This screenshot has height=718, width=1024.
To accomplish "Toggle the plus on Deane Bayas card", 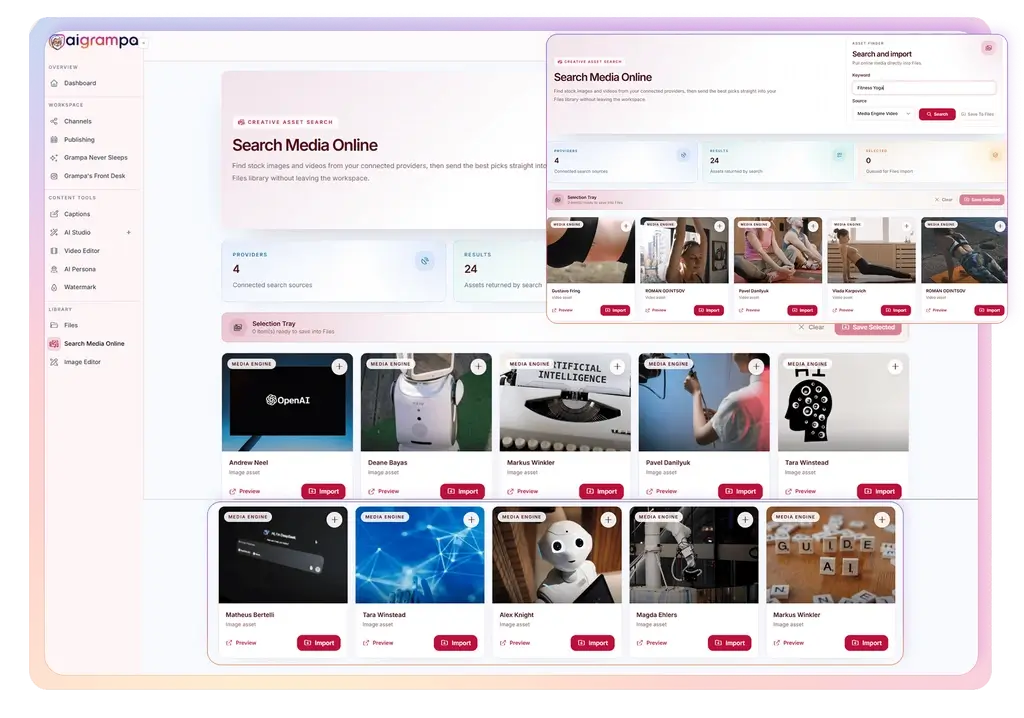I will (x=479, y=367).
